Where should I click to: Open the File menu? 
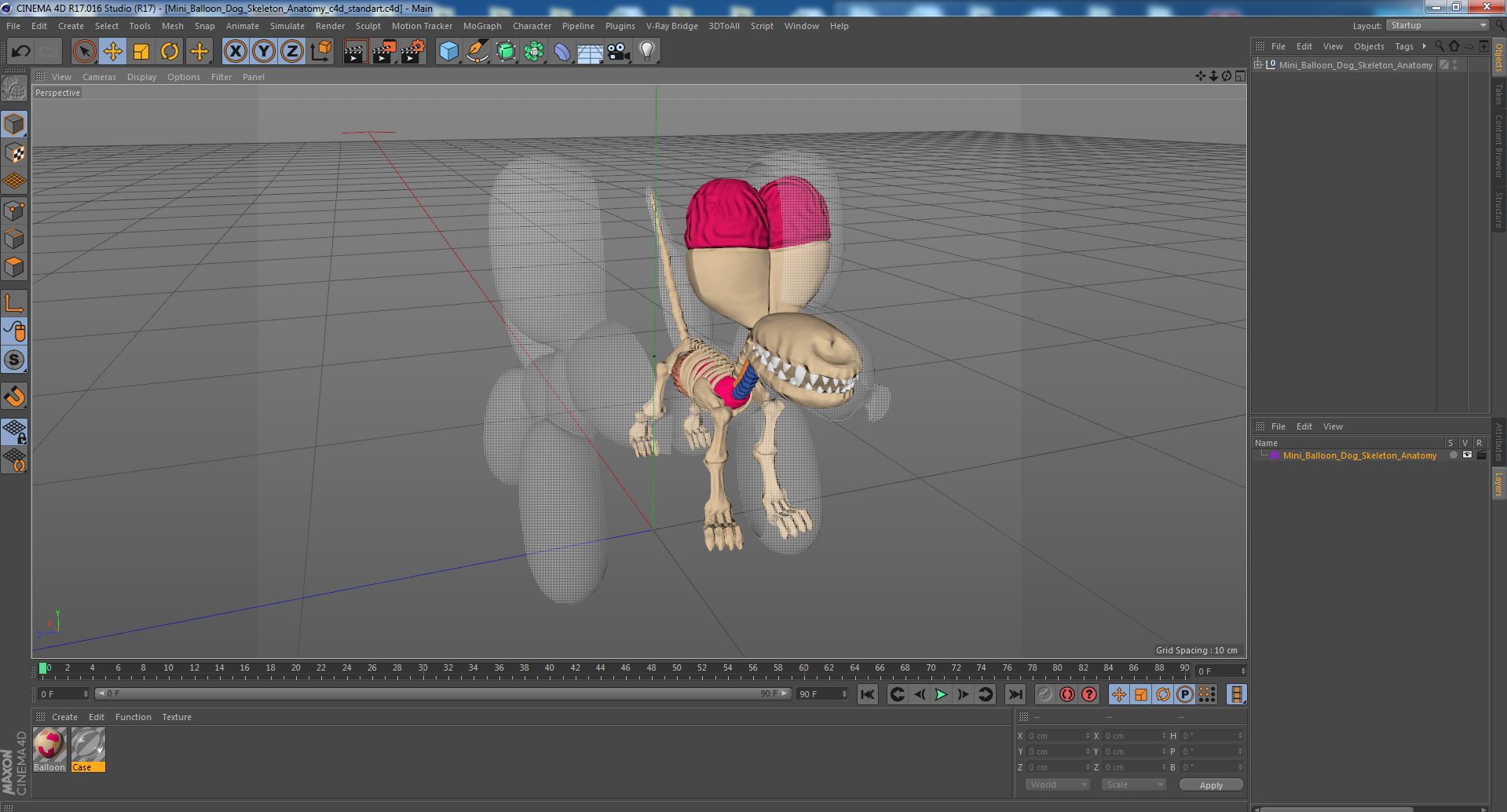point(13,26)
